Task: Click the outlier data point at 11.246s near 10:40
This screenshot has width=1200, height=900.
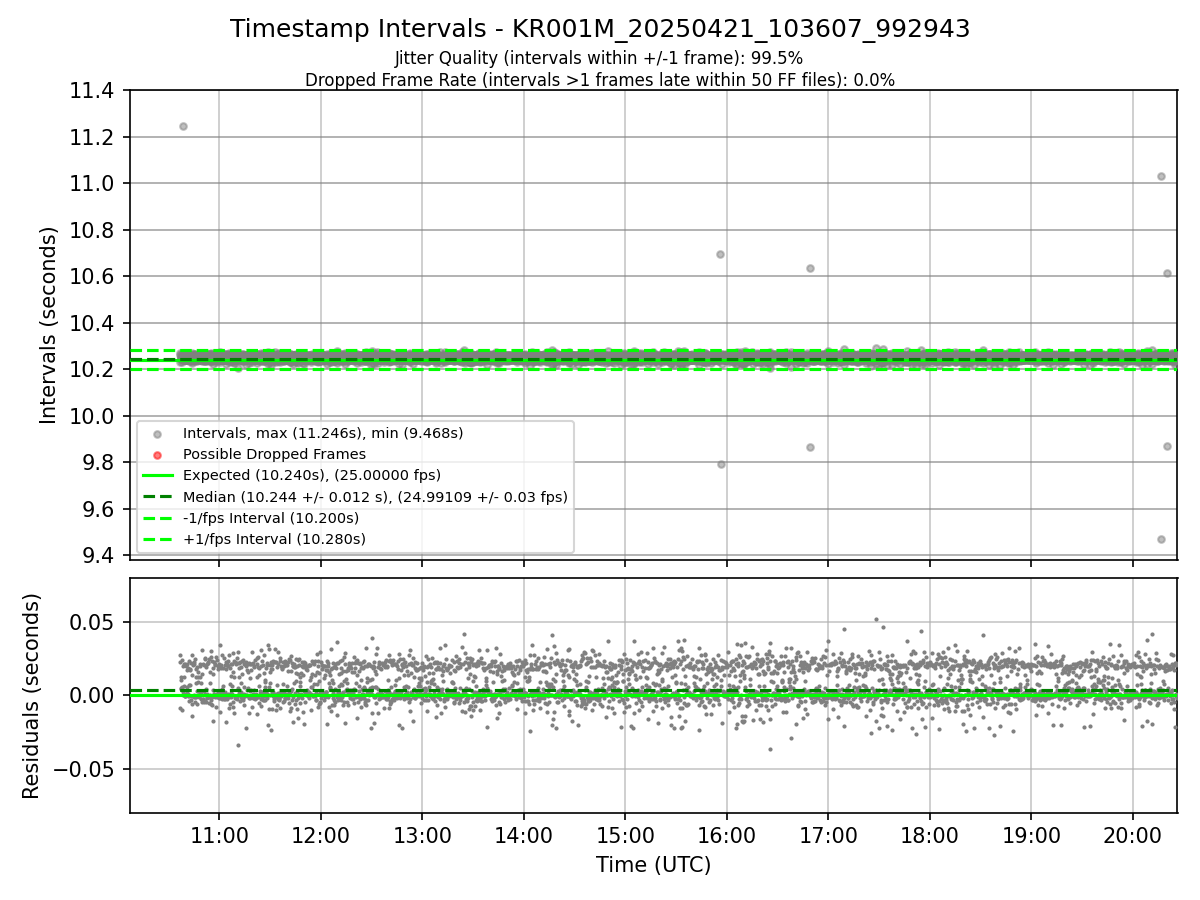Action: tap(183, 126)
